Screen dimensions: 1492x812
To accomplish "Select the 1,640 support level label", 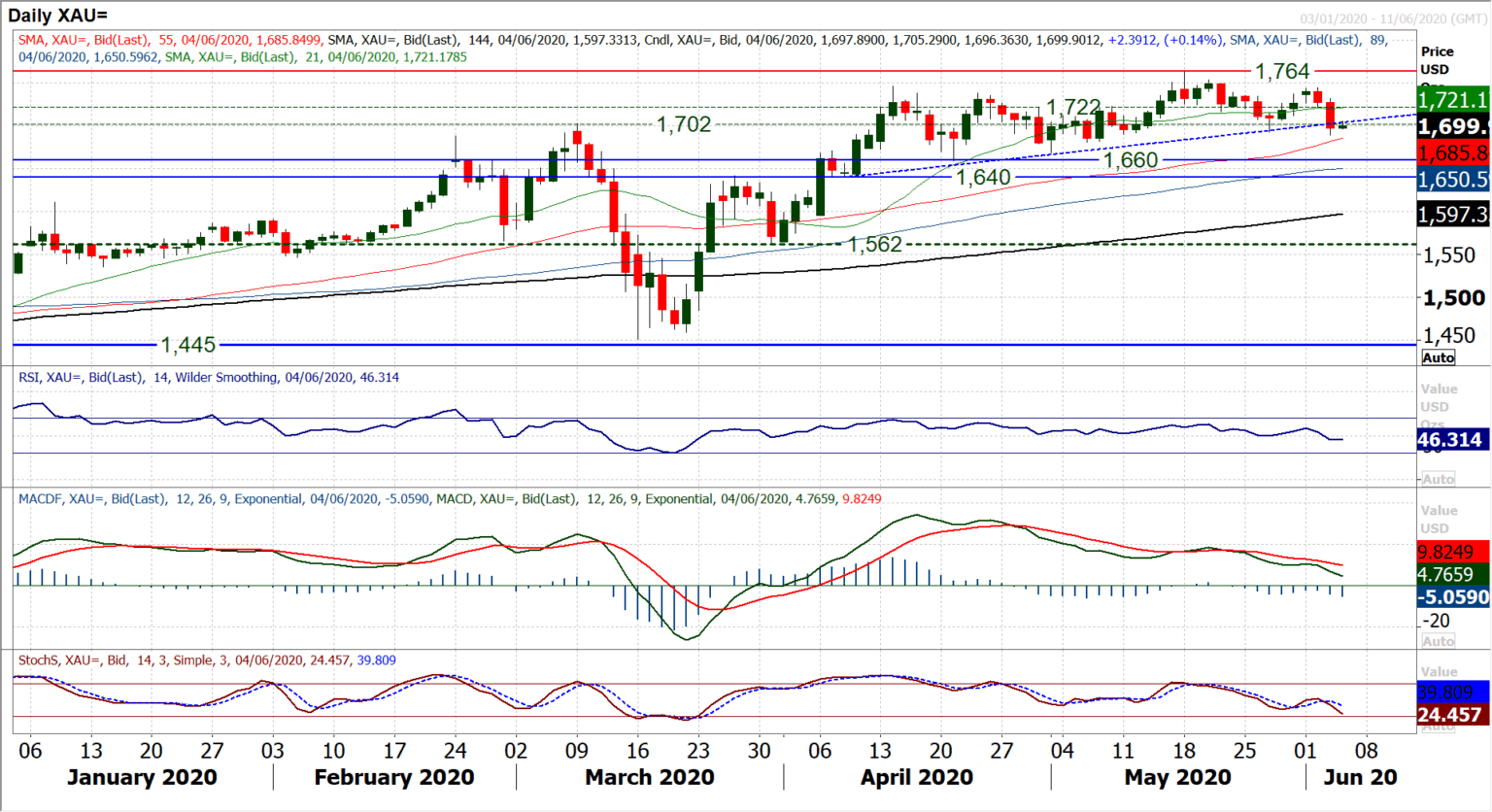I will pos(983,178).
